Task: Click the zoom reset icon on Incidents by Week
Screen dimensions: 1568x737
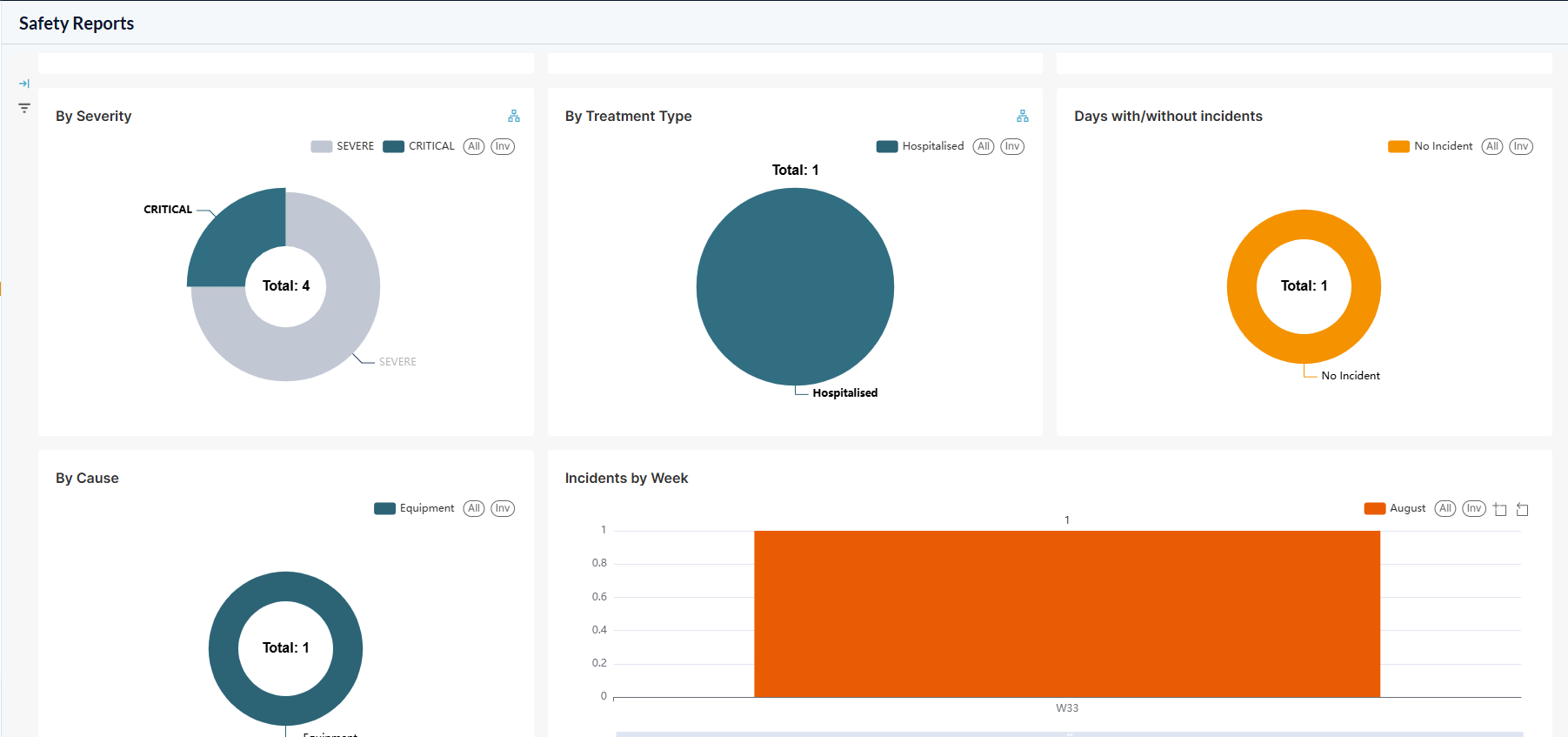Action: 1523,509
